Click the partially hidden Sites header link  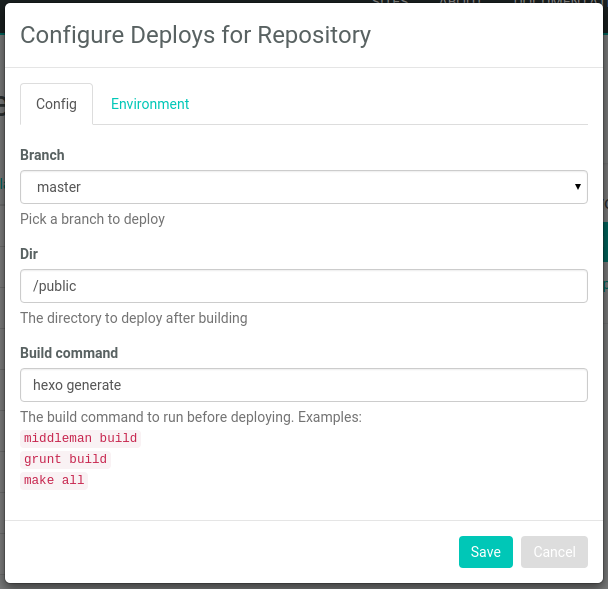click(390, 3)
